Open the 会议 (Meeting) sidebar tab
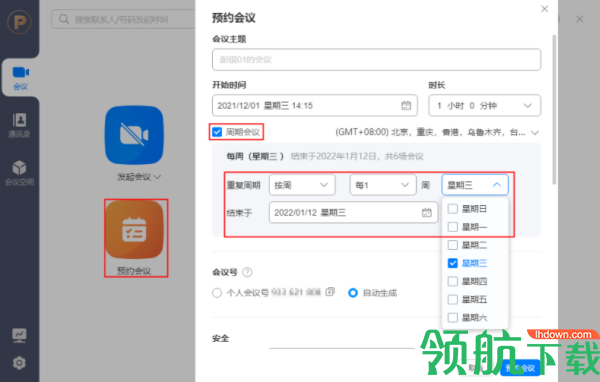600x382 pixels. pos(20,78)
